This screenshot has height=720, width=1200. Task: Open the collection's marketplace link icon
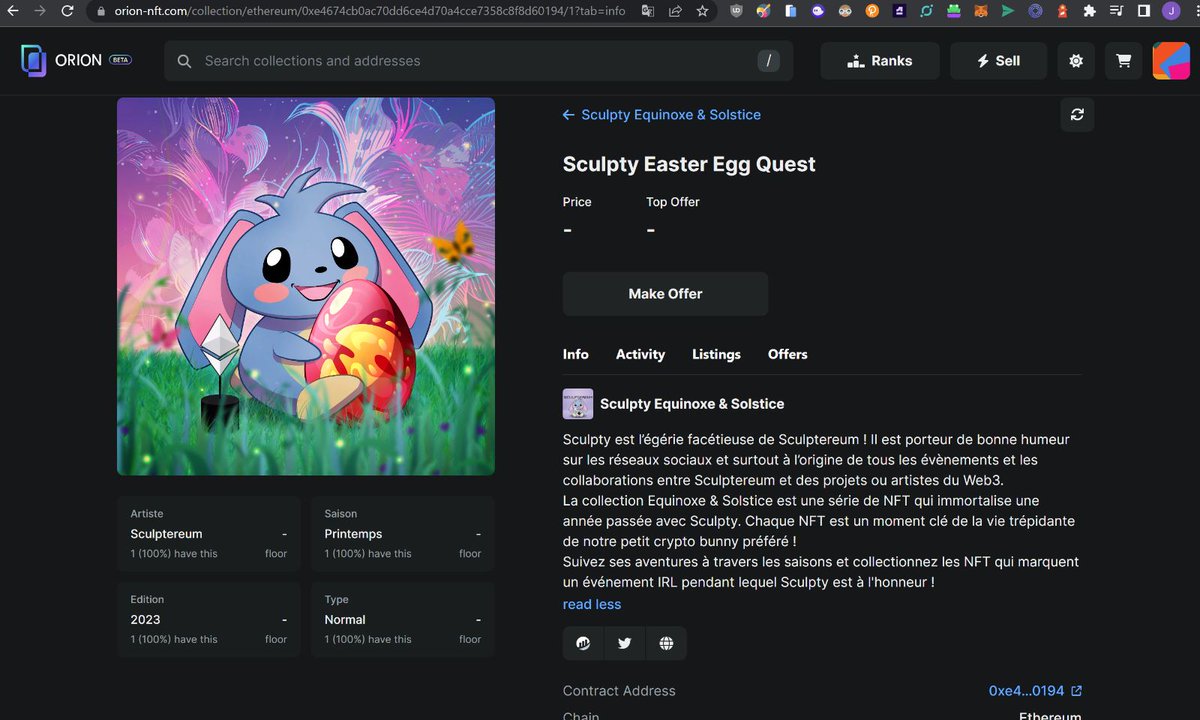(x=583, y=643)
